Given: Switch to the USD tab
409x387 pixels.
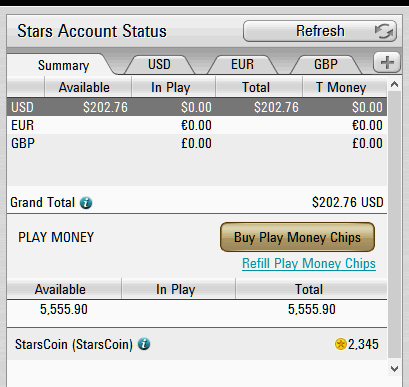Looking at the screenshot, I should [159, 64].
